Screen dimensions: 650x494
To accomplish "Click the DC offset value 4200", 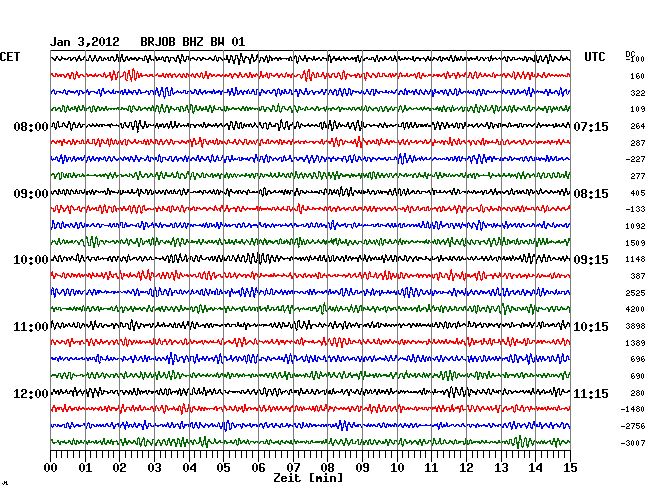I will click(635, 309).
